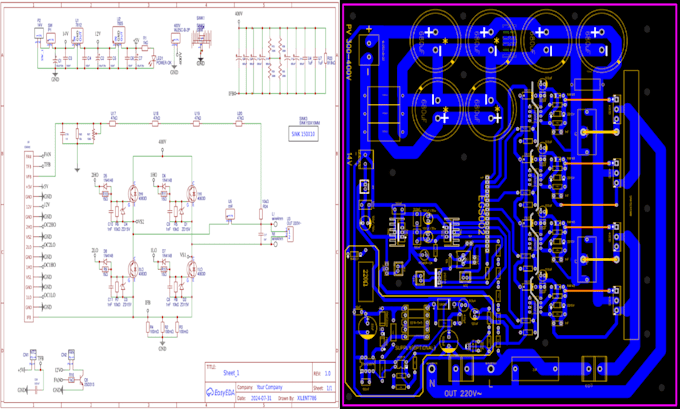Click the IGBT transistor driven by 2HO
680x409 pixels.
point(133,192)
